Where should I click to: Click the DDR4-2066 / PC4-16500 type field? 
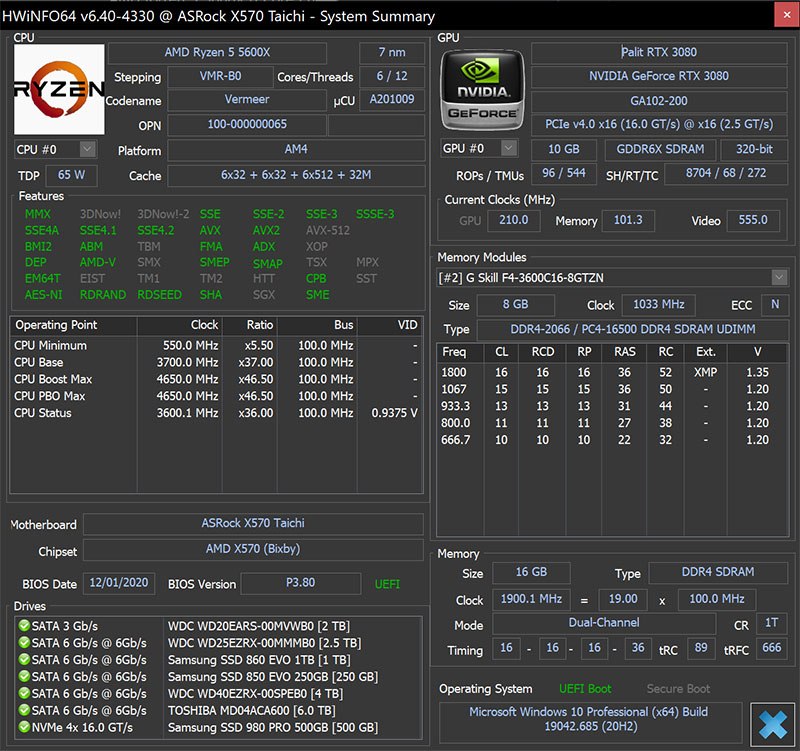(633, 330)
